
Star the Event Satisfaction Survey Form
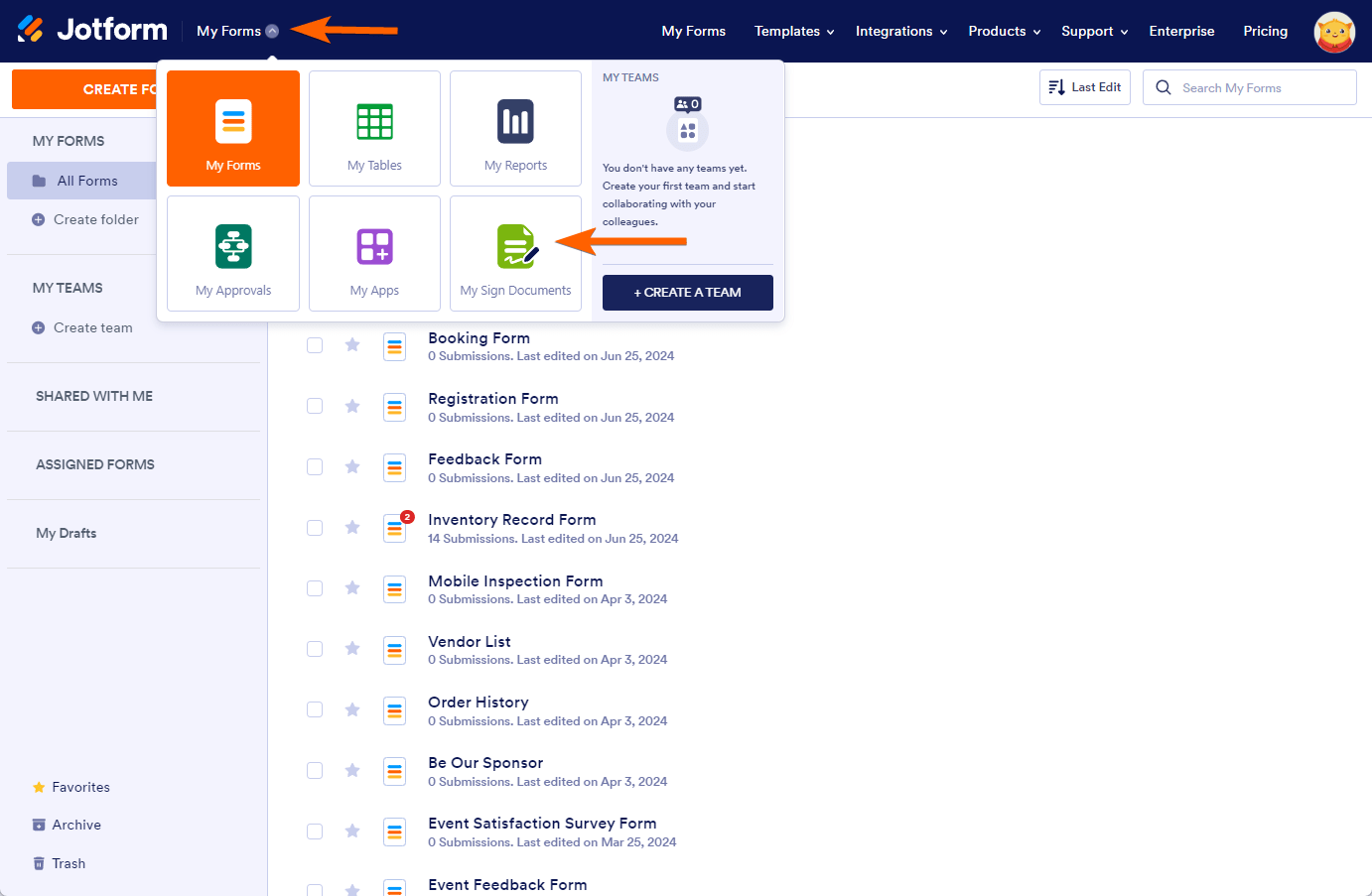[x=352, y=831]
